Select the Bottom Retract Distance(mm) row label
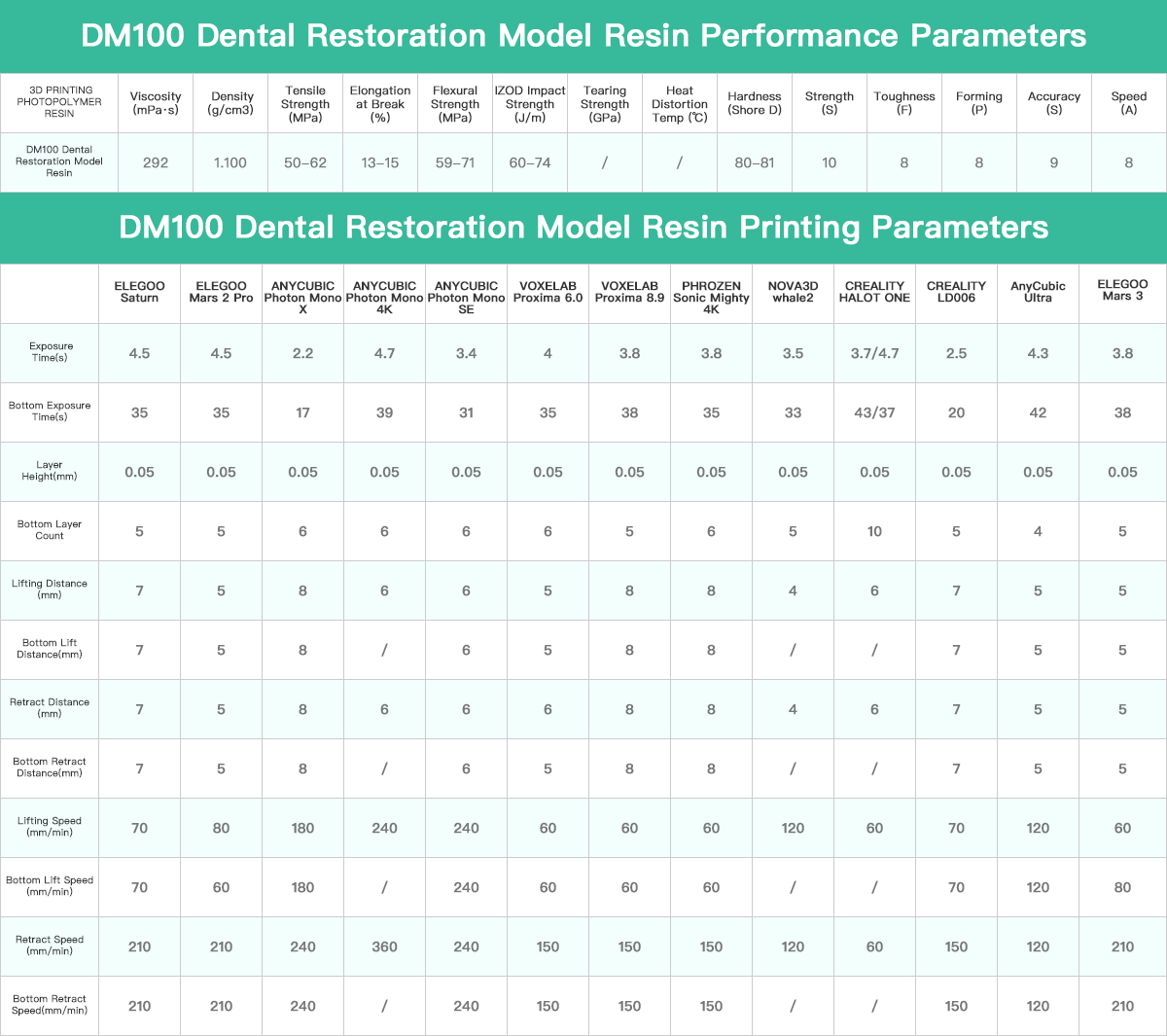 click(x=50, y=768)
